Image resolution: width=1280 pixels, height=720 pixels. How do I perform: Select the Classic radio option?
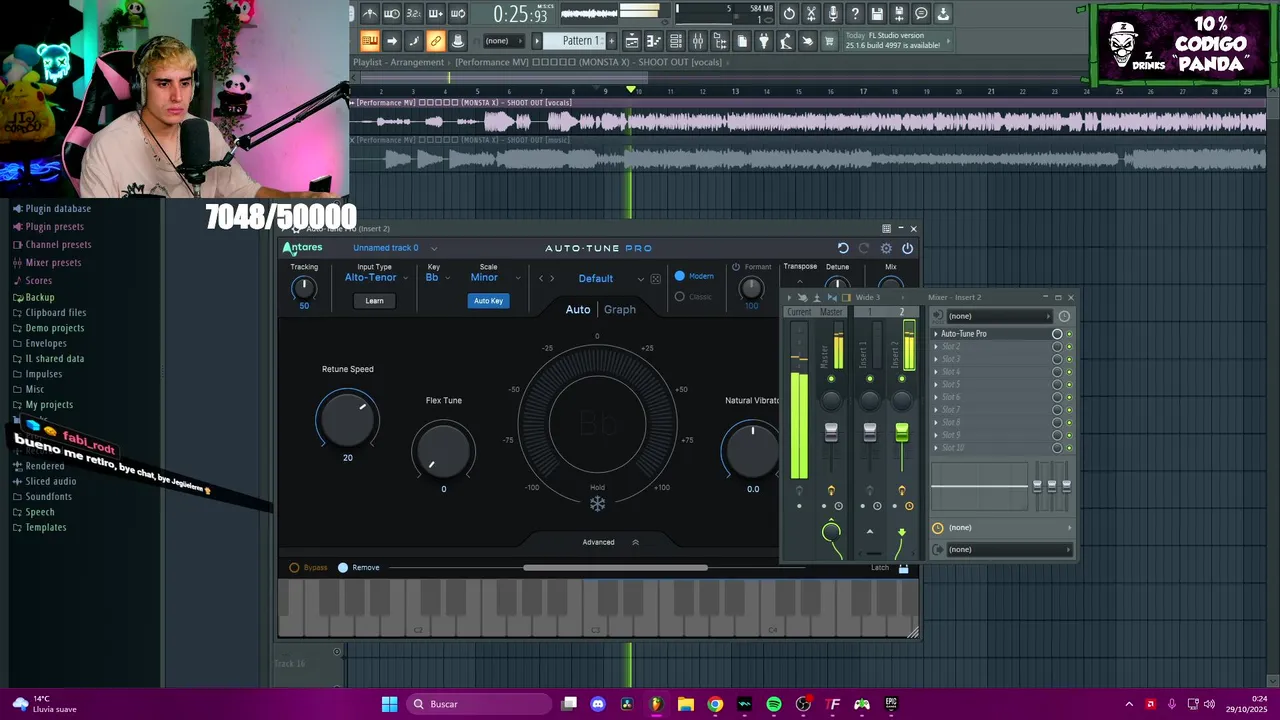click(x=680, y=296)
